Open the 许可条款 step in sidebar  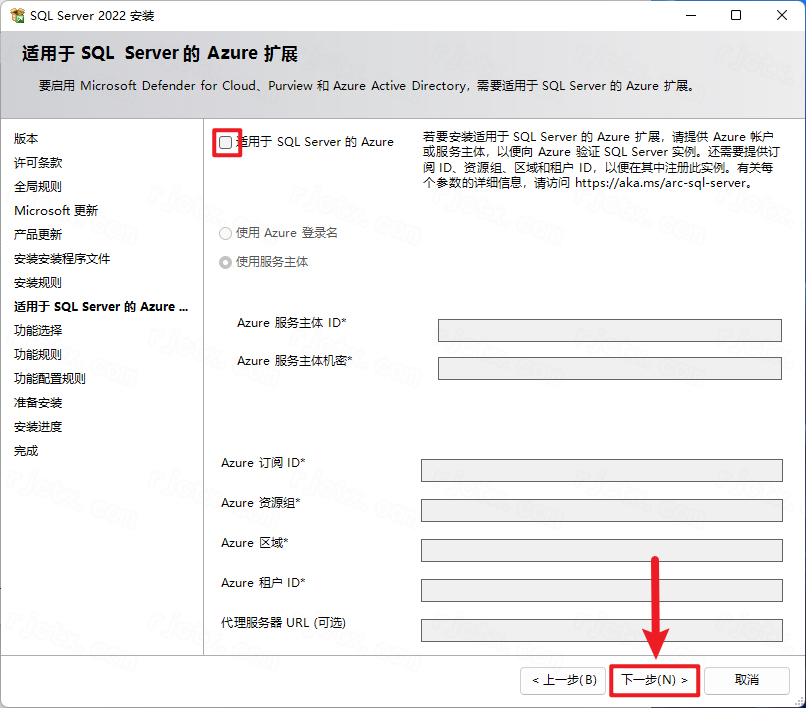click(x=38, y=163)
